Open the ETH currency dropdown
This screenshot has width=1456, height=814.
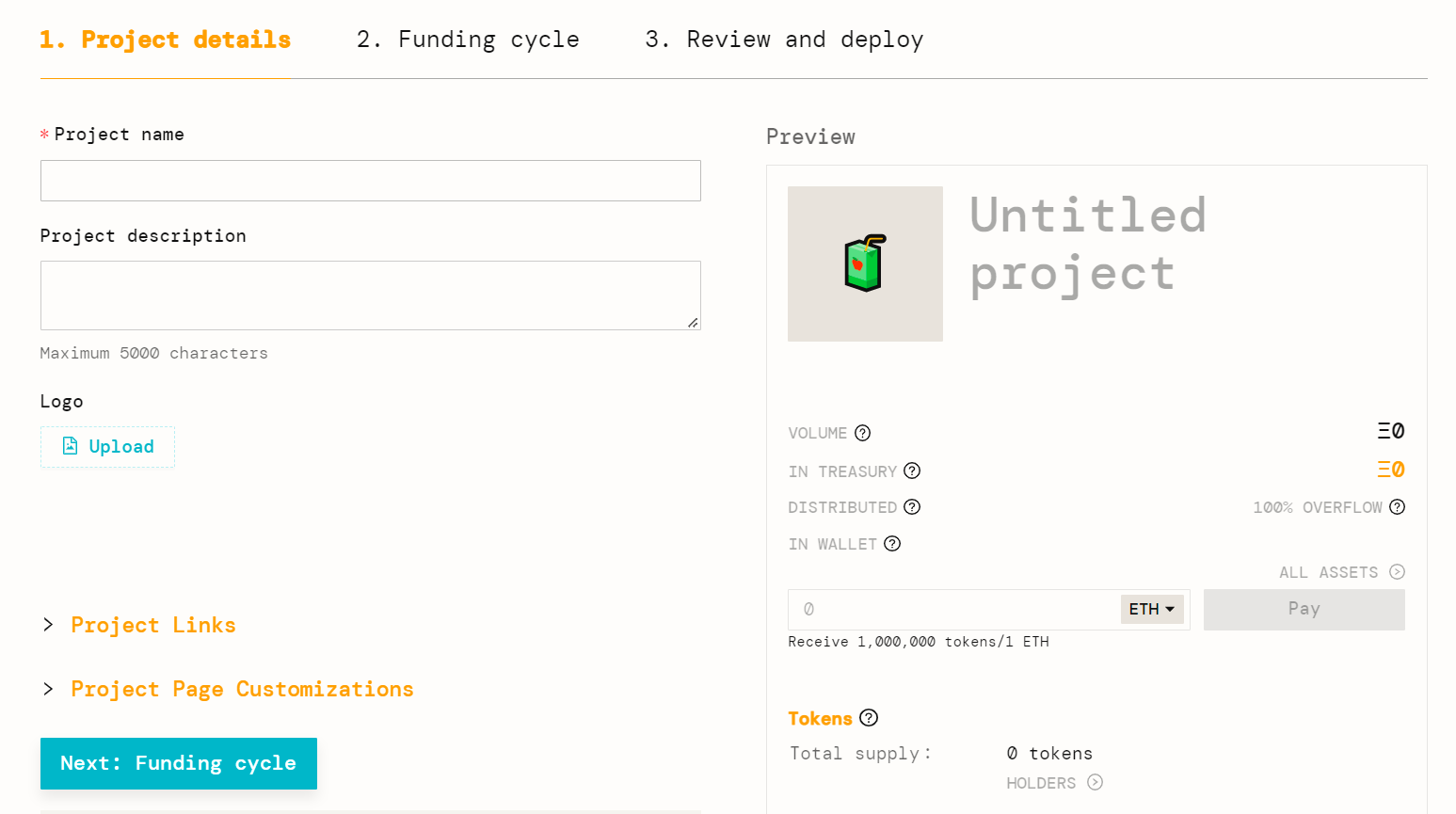pos(1152,609)
